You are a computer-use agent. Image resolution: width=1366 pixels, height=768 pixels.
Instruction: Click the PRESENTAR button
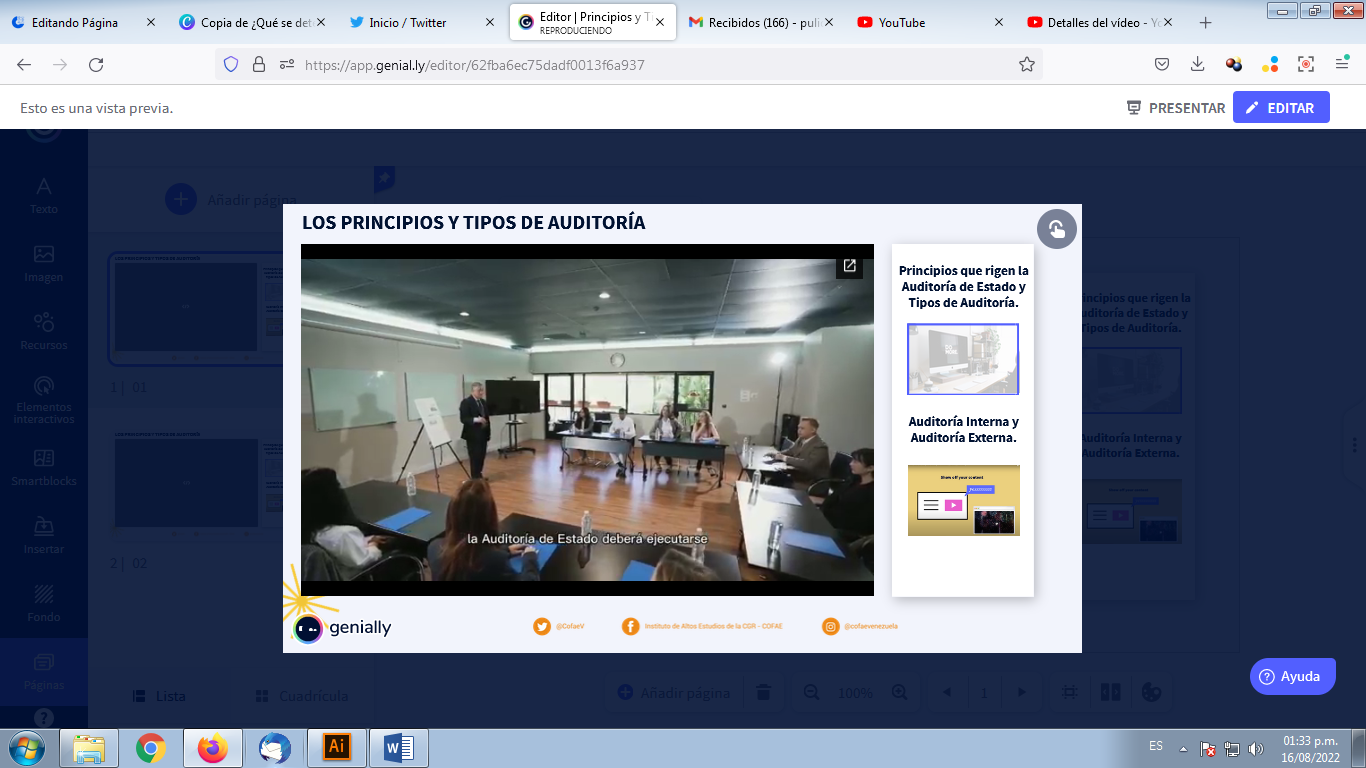pos(1175,108)
